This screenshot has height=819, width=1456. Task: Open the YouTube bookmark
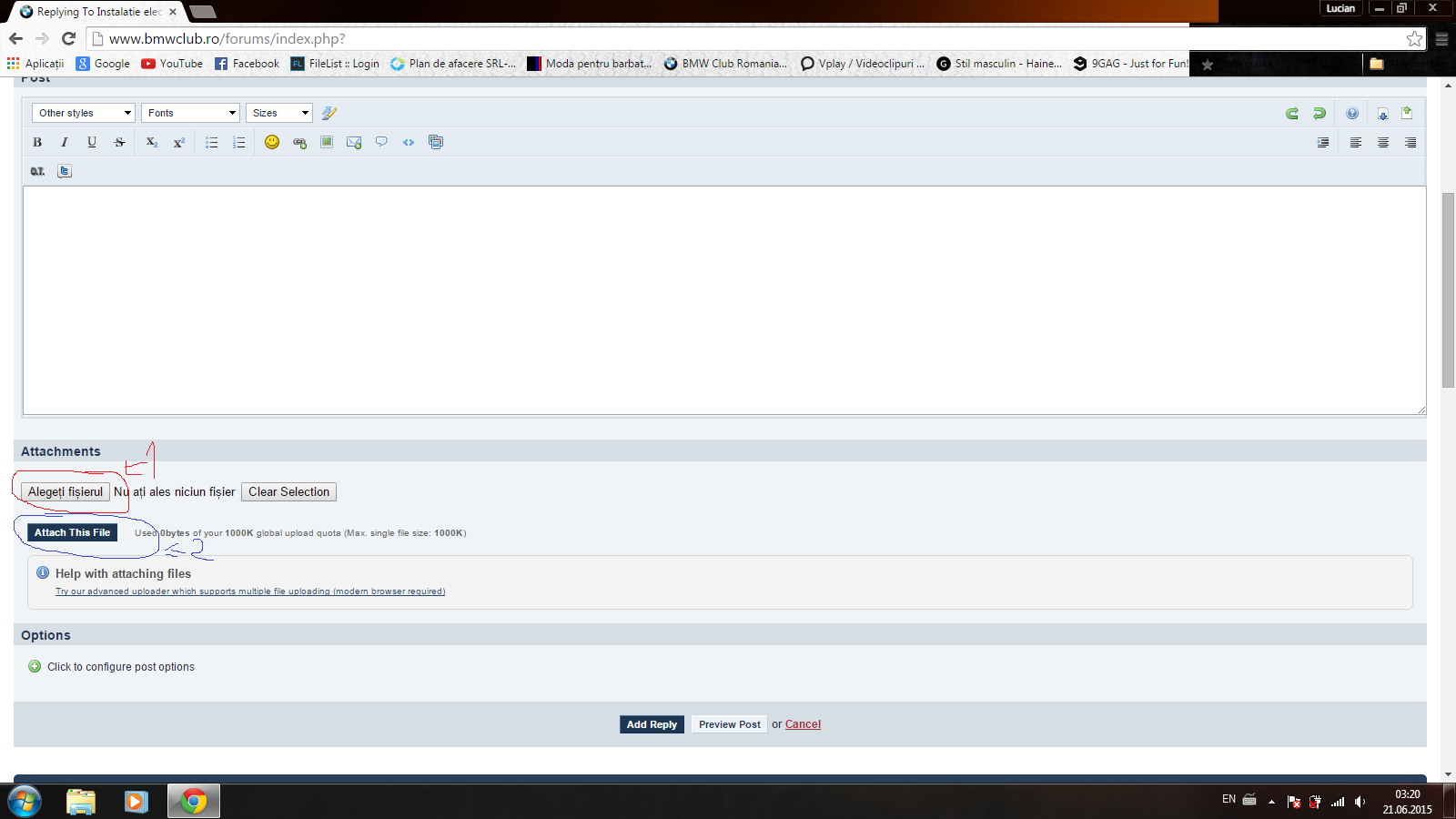(172, 64)
